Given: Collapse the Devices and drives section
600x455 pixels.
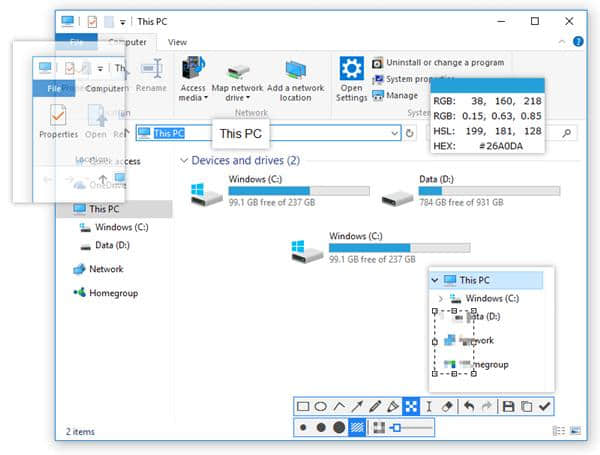Looking at the screenshot, I should 183,160.
